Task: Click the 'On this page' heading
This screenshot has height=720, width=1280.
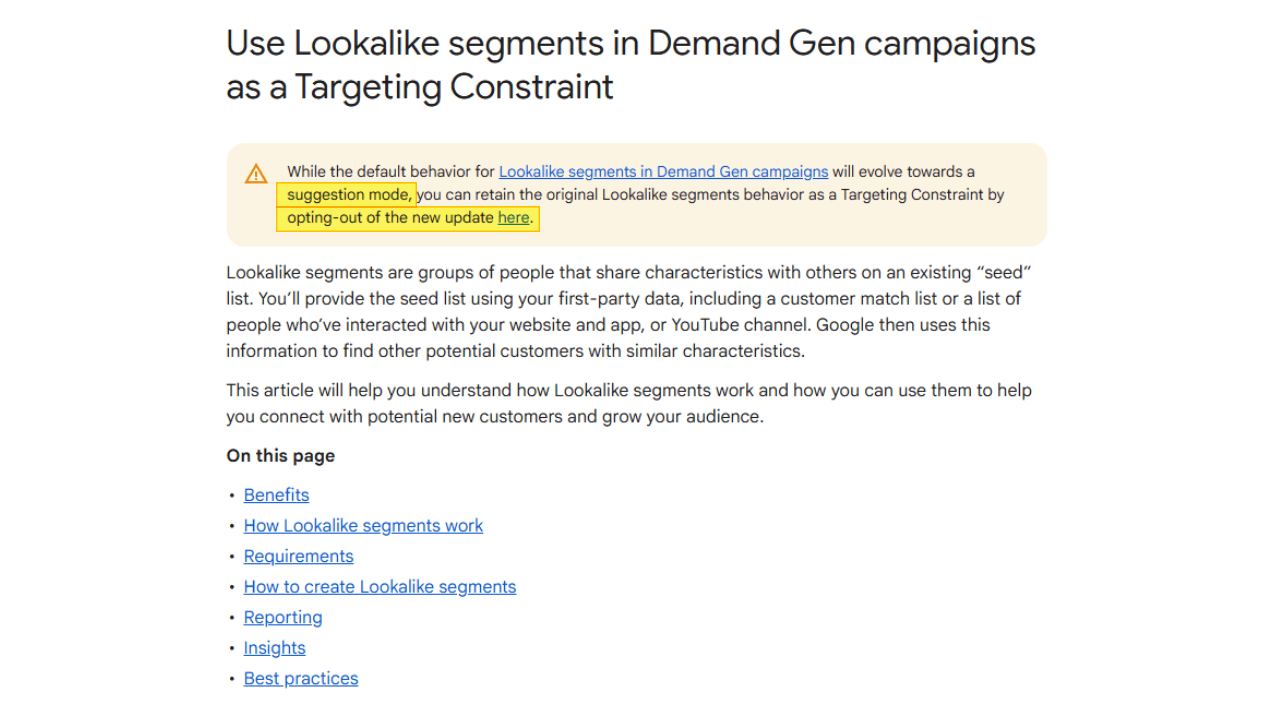Action: point(280,456)
